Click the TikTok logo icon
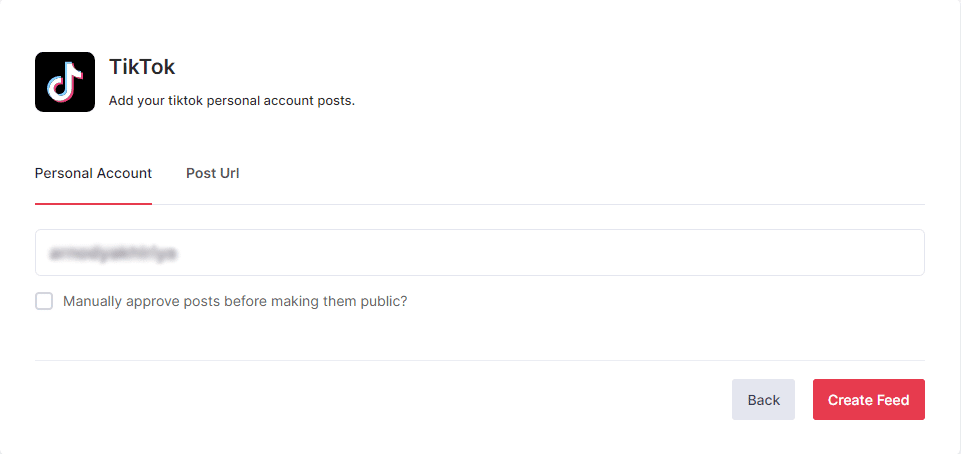This screenshot has width=961, height=454. [65, 82]
